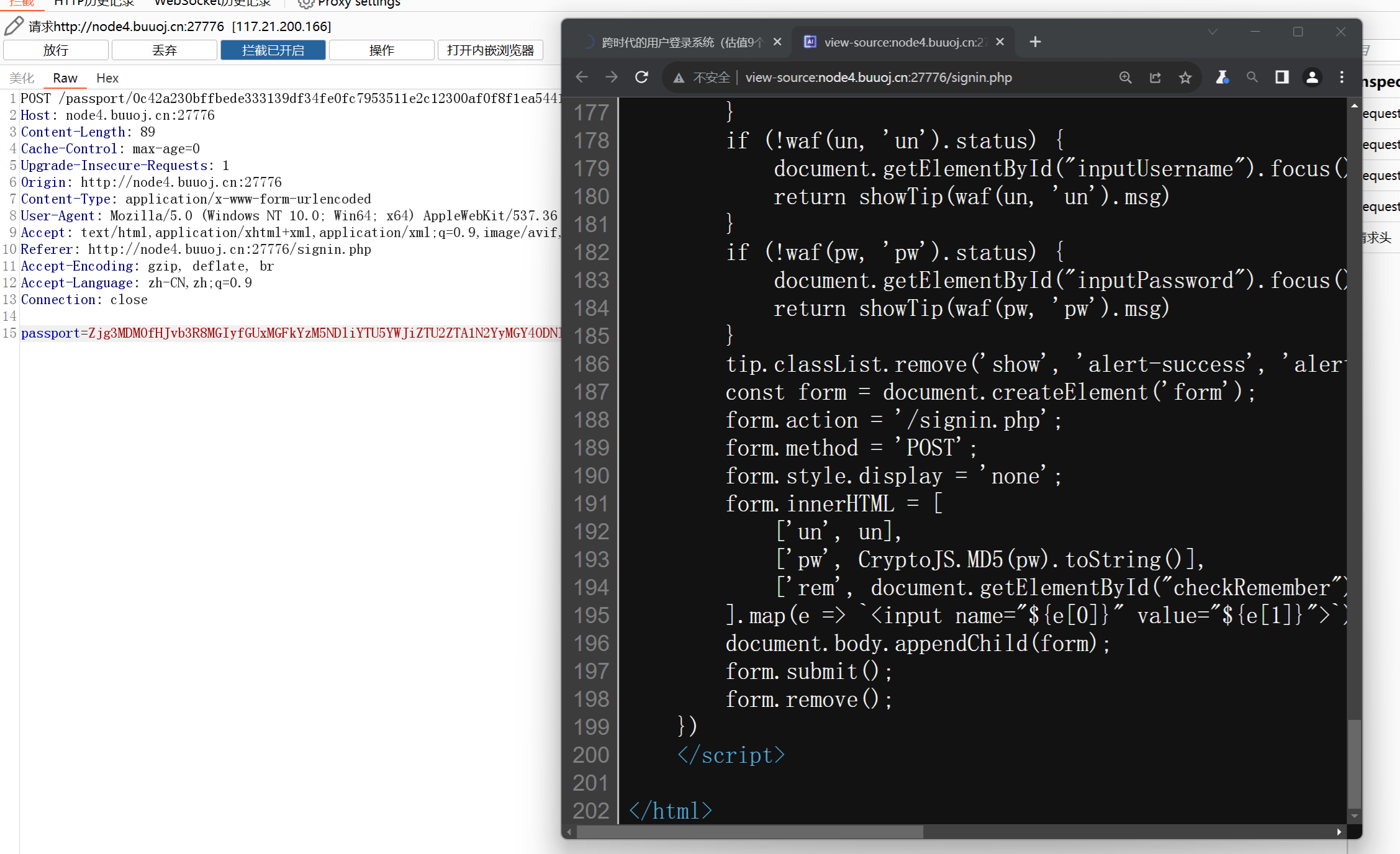1400x854 pixels.
Task: Open the zoom magnifier in address bar
Action: pos(1125,78)
